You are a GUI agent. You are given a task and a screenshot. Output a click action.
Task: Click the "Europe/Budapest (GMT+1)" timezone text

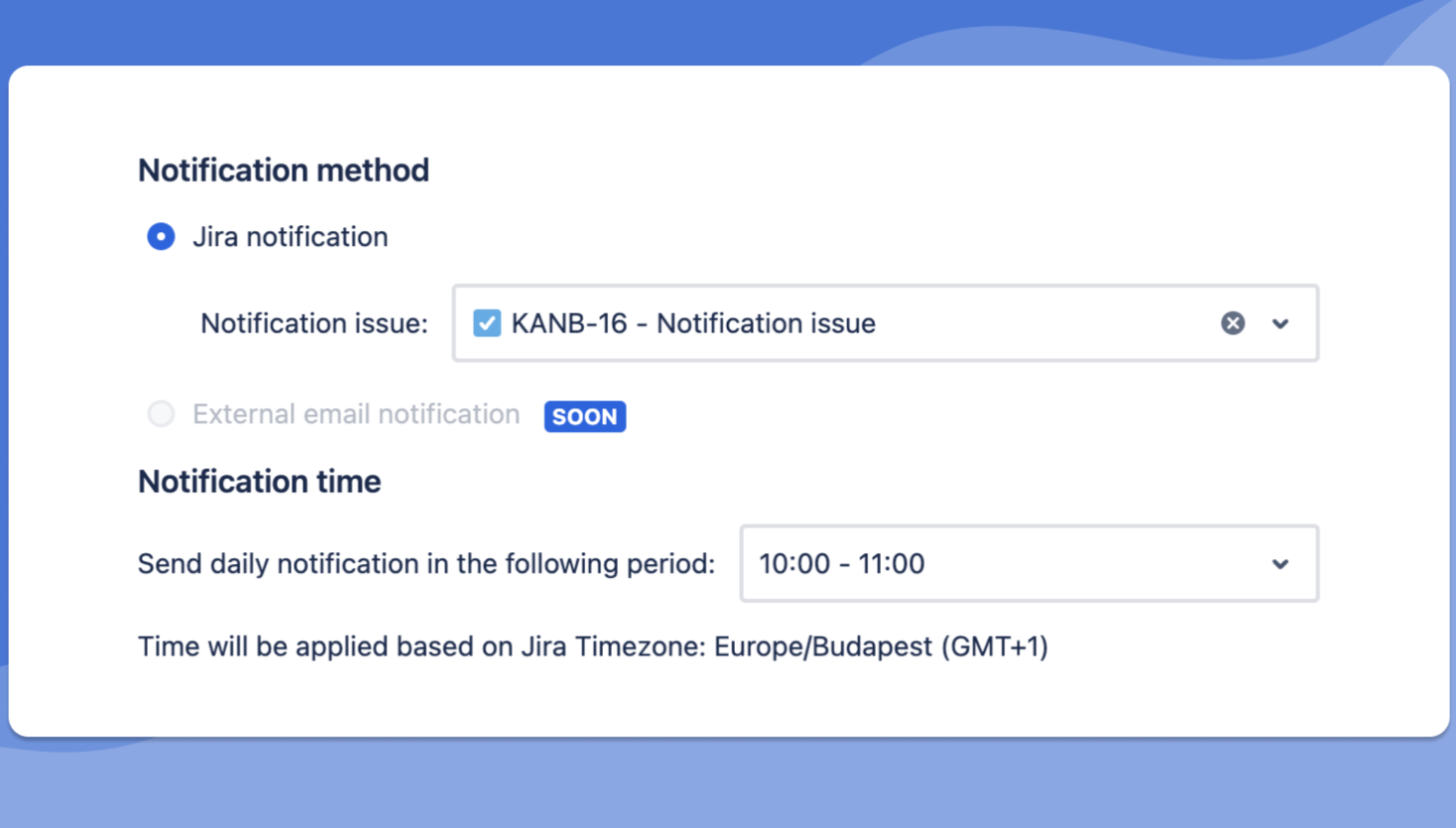(x=881, y=646)
